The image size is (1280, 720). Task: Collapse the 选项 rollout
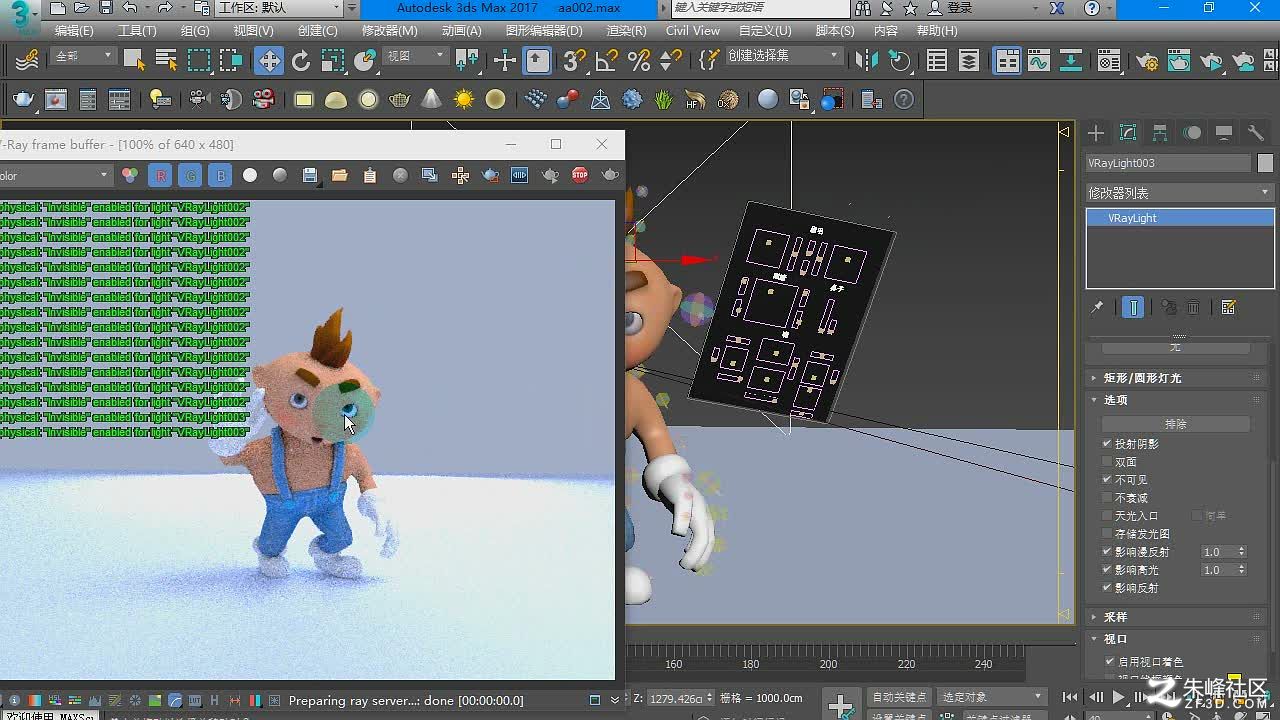click(1178, 400)
